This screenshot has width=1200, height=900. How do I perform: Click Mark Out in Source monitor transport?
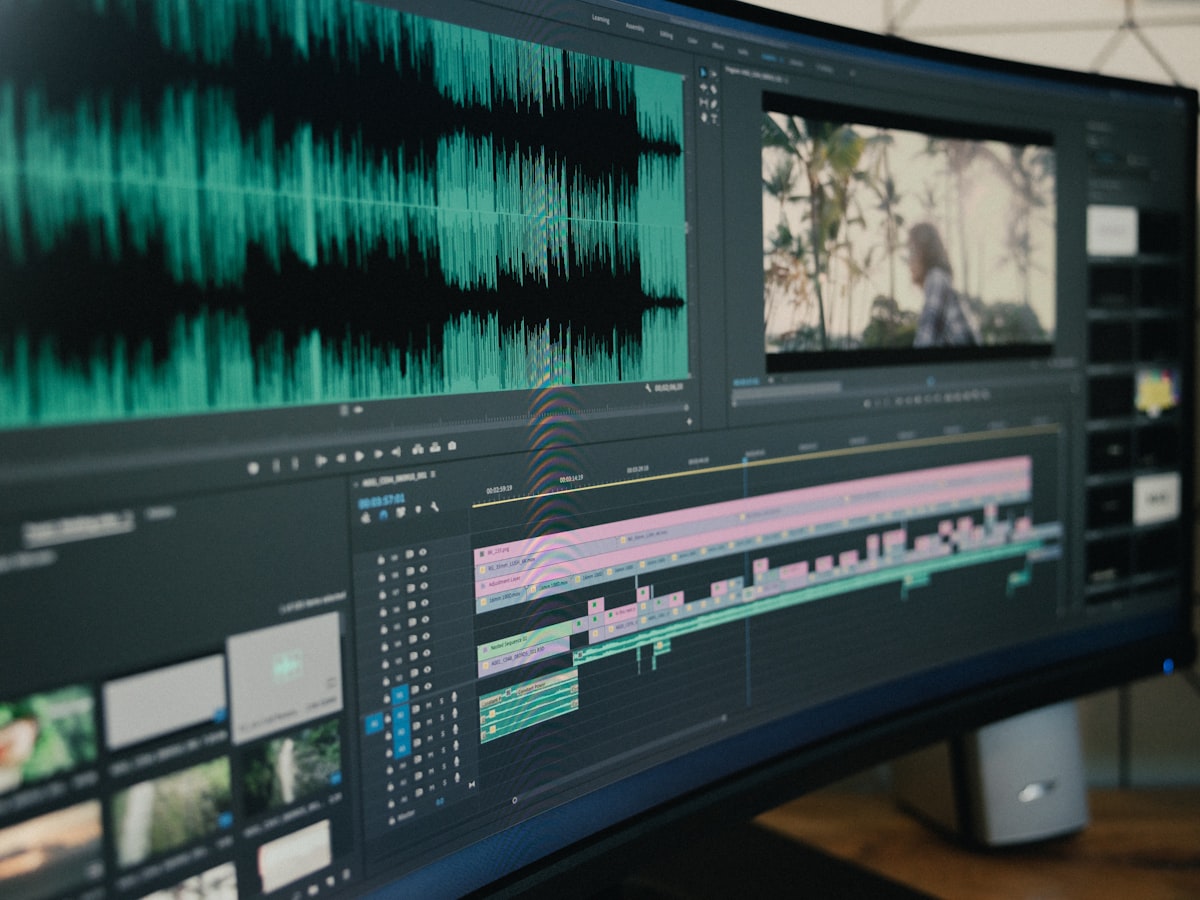tap(295, 463)
